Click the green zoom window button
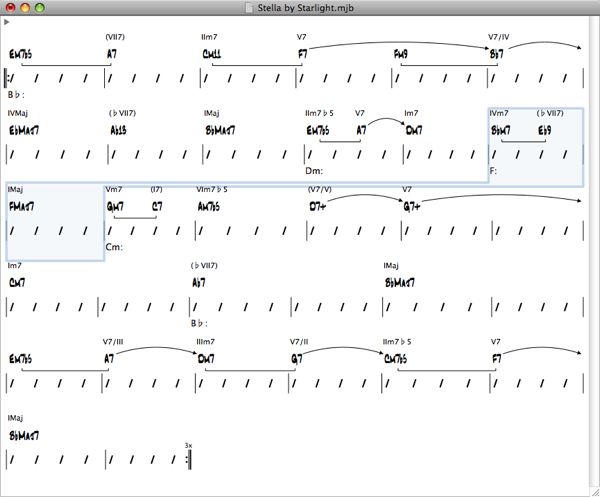Screen dimensions: 600x497 coord(40,8)
